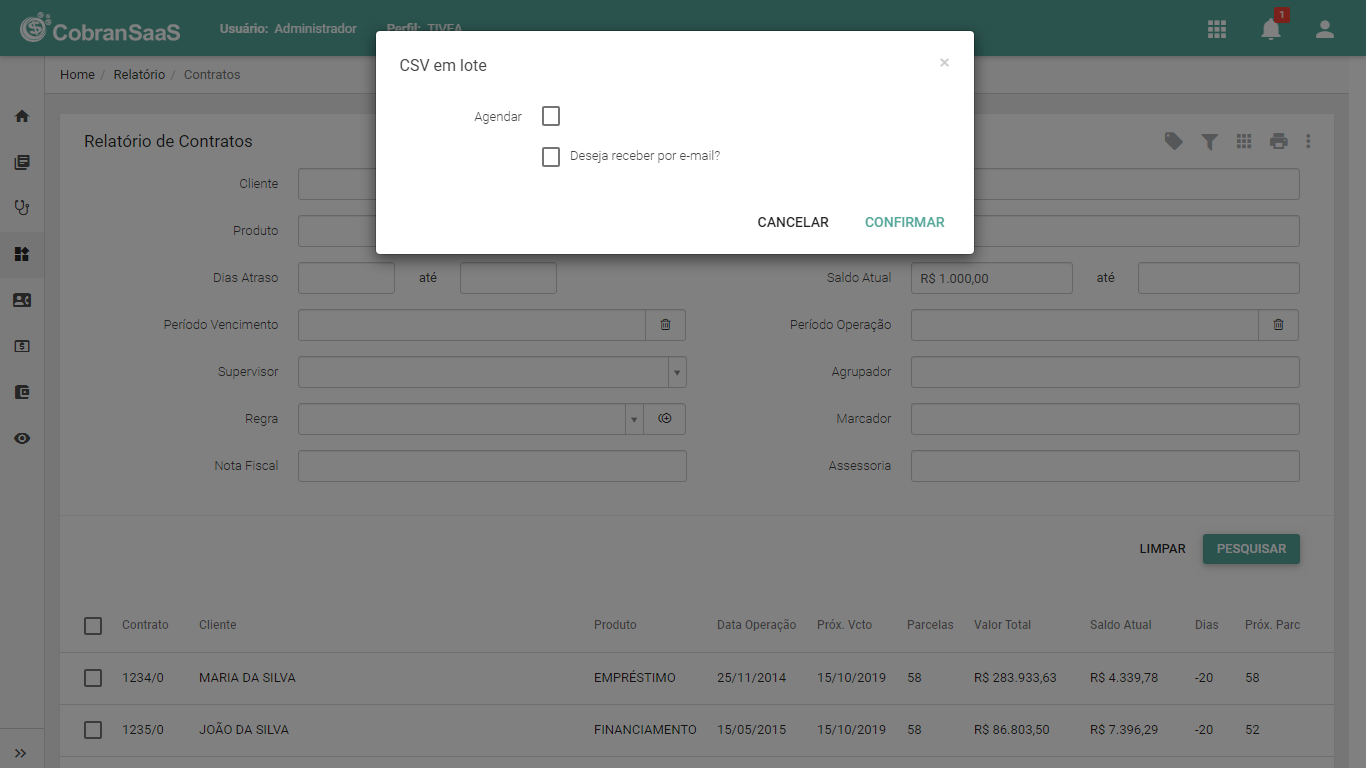The image size is (1366, 768).
Task: Click parcelas 58 in MARIA DA SILVA row
Action: coord(914,678)
